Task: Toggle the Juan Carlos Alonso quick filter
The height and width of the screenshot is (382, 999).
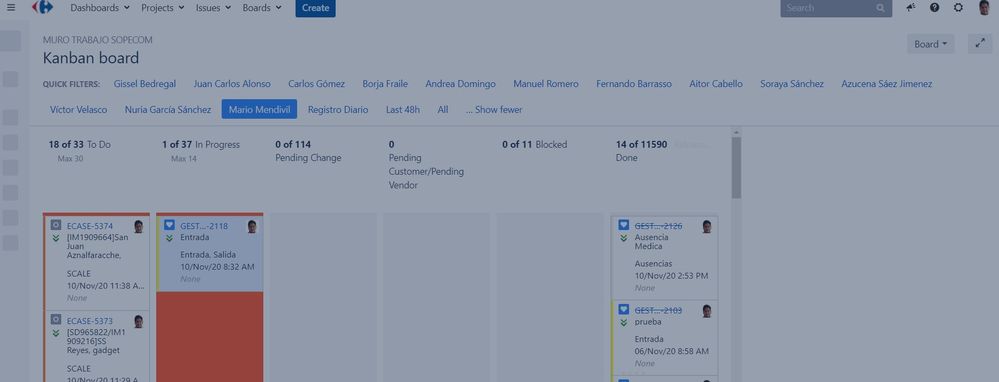Action: pos(232,84)
